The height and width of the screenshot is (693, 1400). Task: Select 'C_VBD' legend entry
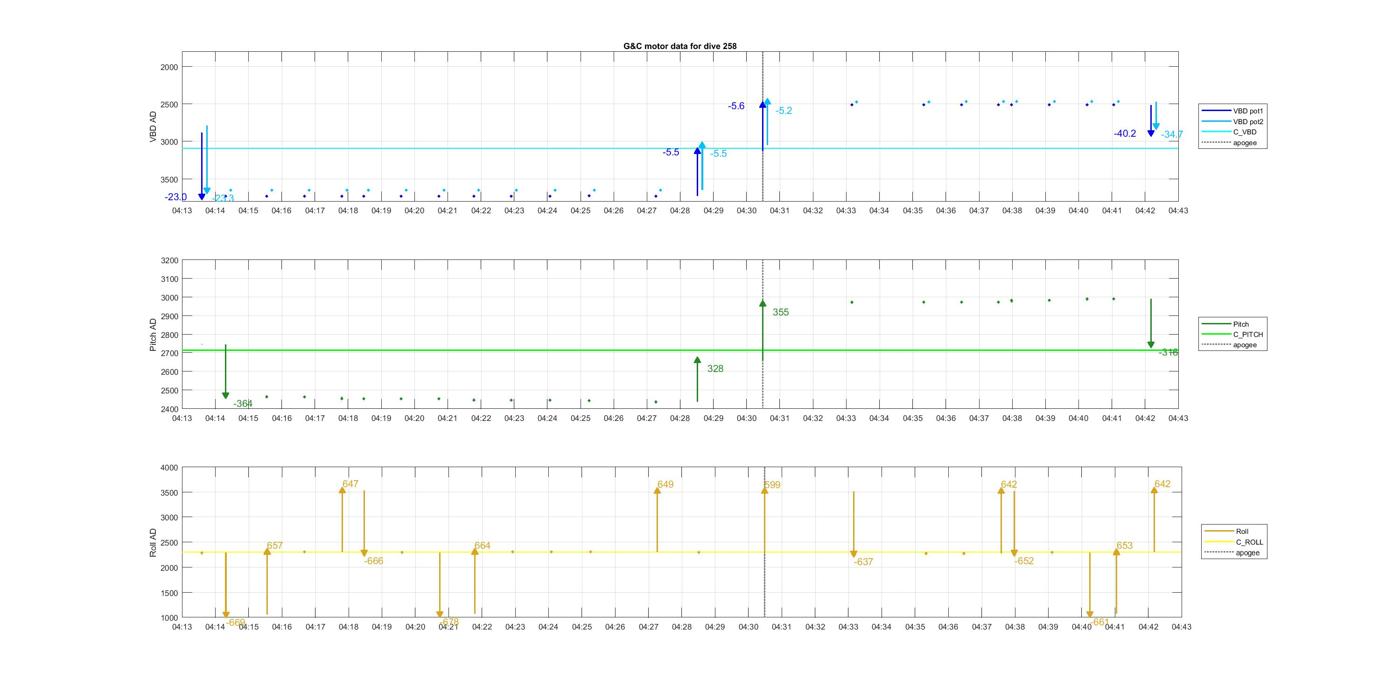point(1245,132)
